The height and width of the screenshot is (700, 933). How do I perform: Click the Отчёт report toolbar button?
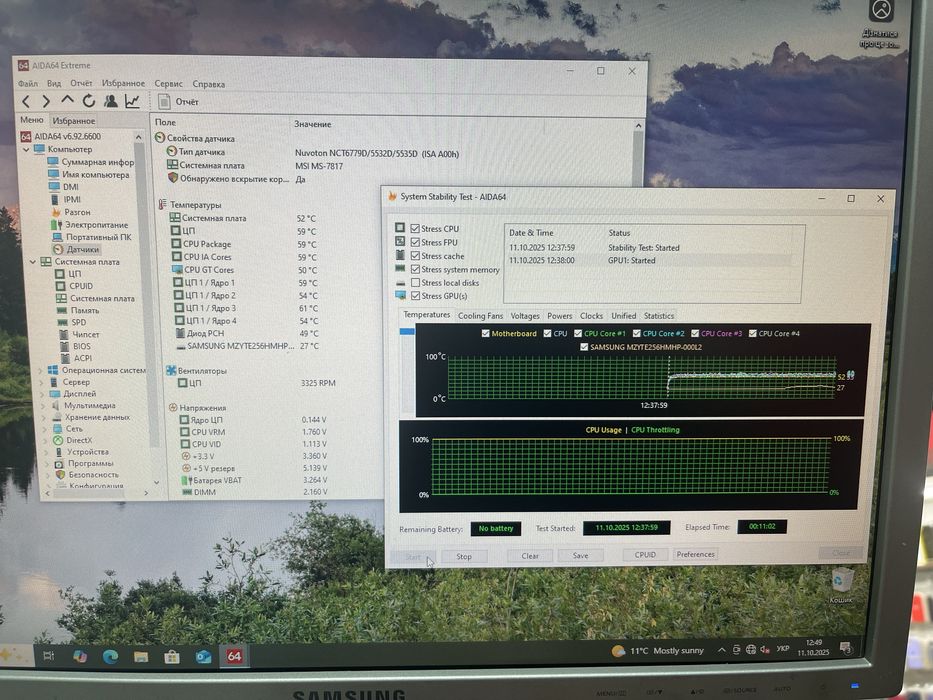[179, 102]
